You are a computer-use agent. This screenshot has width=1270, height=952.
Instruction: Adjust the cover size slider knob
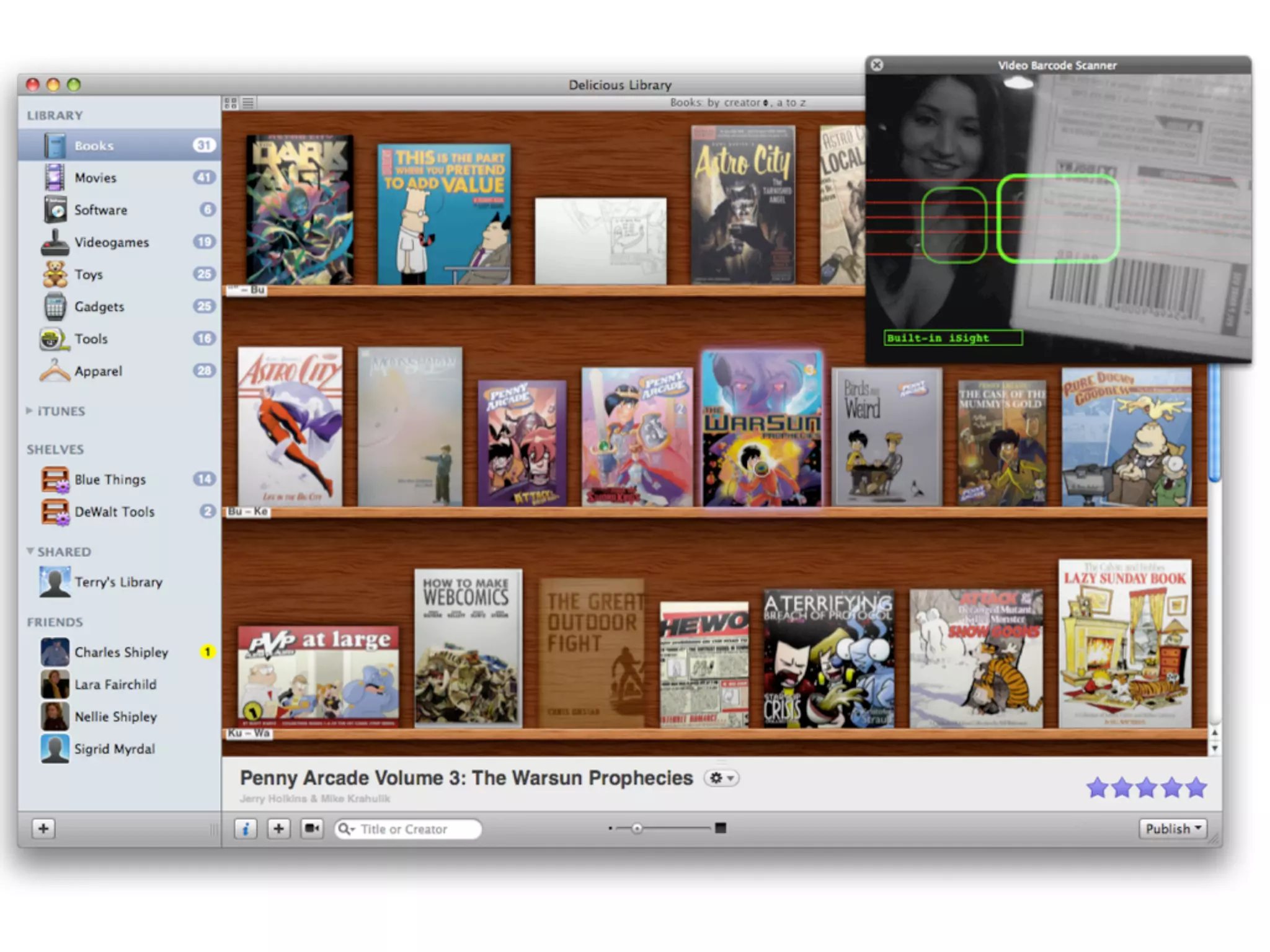point(637,829)
